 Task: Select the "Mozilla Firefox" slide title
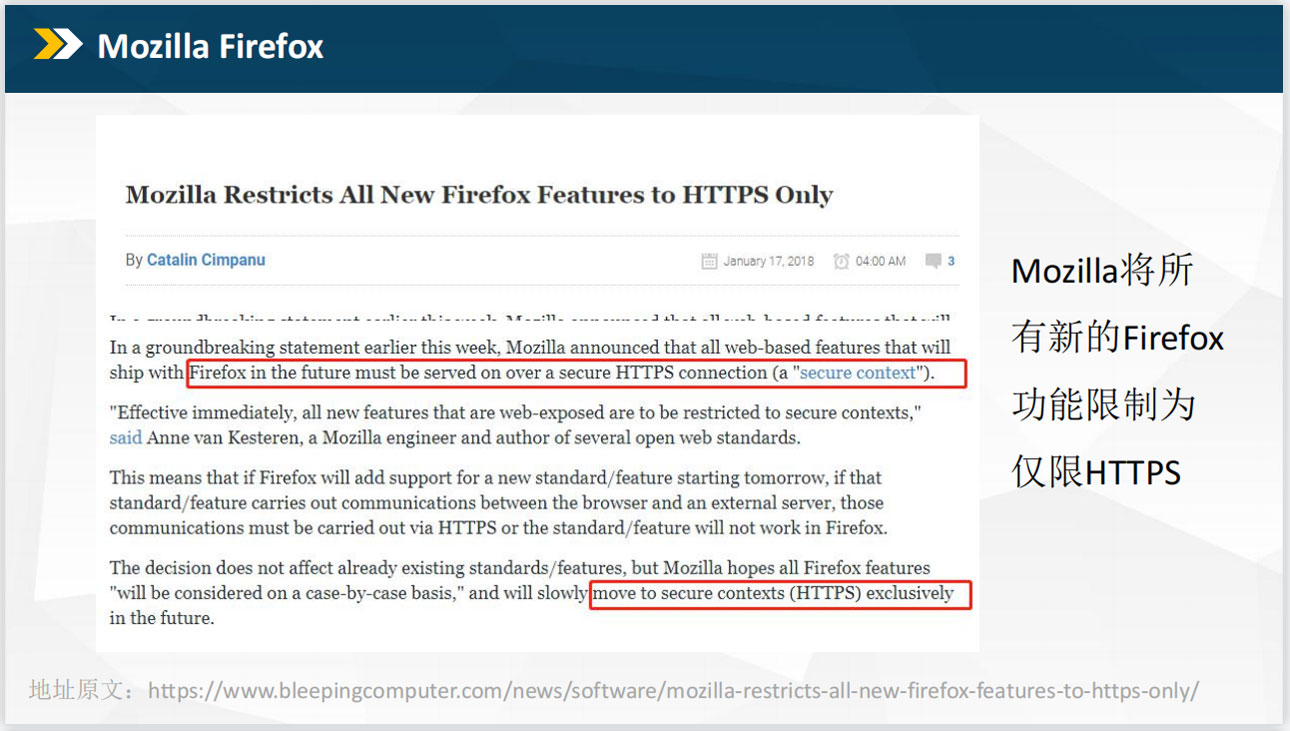click(x=210, y=46)
